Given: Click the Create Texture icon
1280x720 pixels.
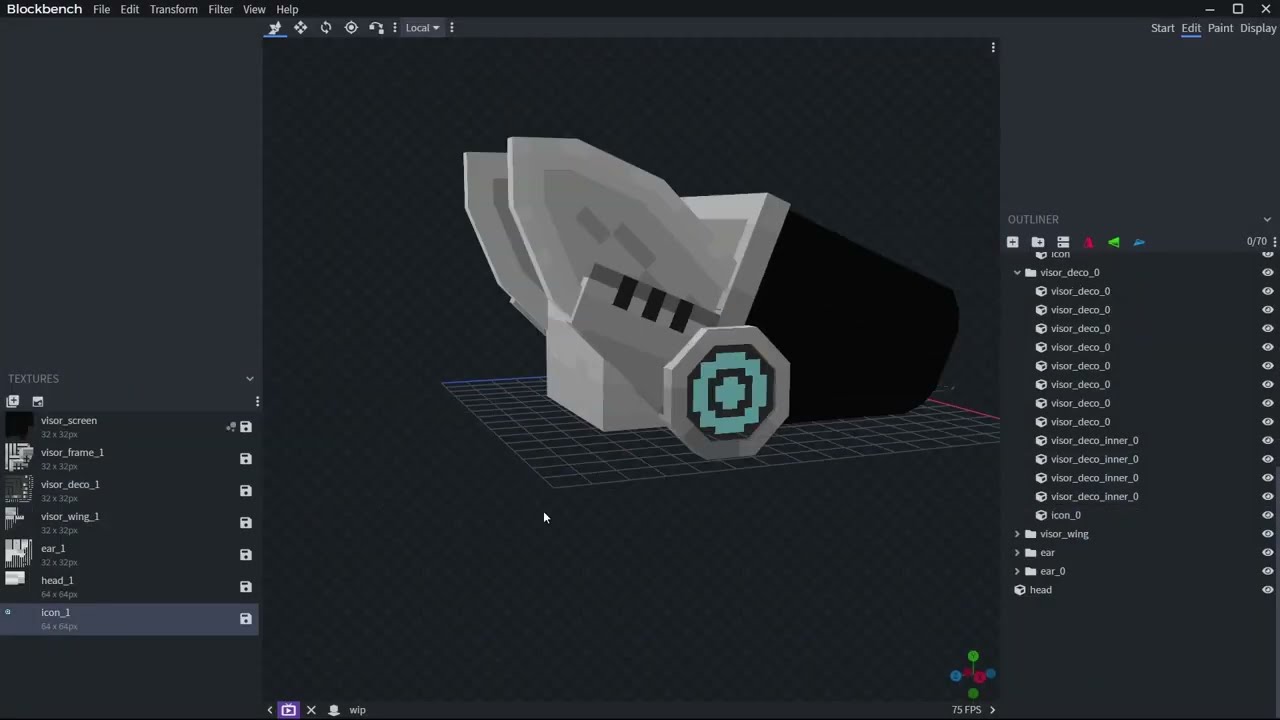Looking at the screenshot, I should click(x=38, y=401).
